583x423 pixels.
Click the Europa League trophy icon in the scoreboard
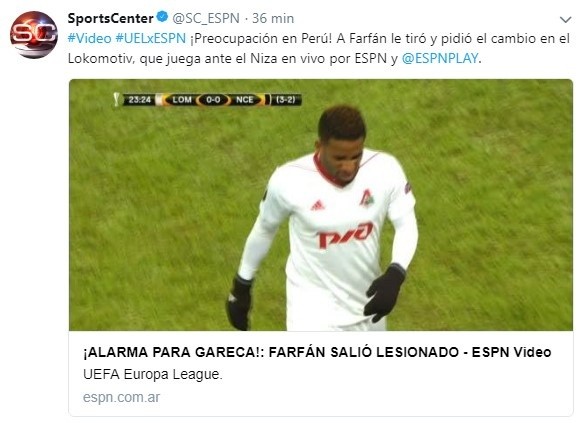[117, 99]
